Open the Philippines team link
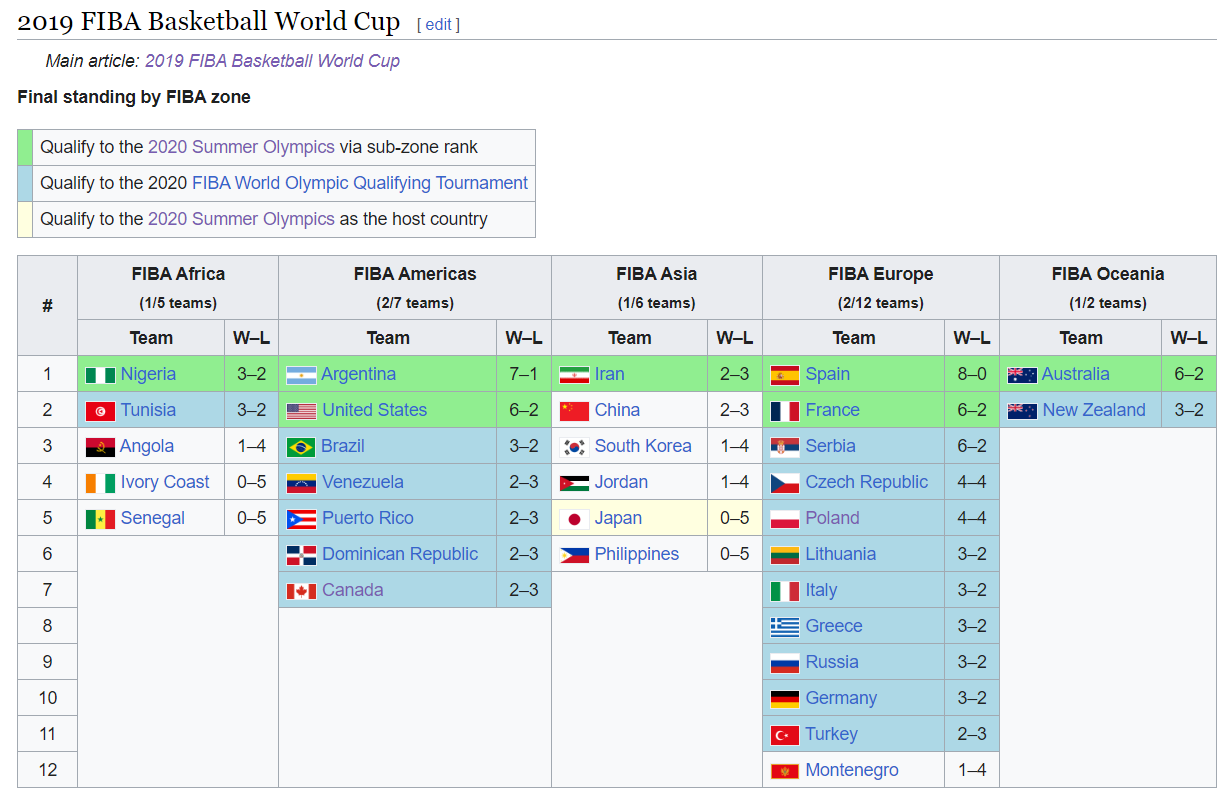1229x796 pixels. 637,554
